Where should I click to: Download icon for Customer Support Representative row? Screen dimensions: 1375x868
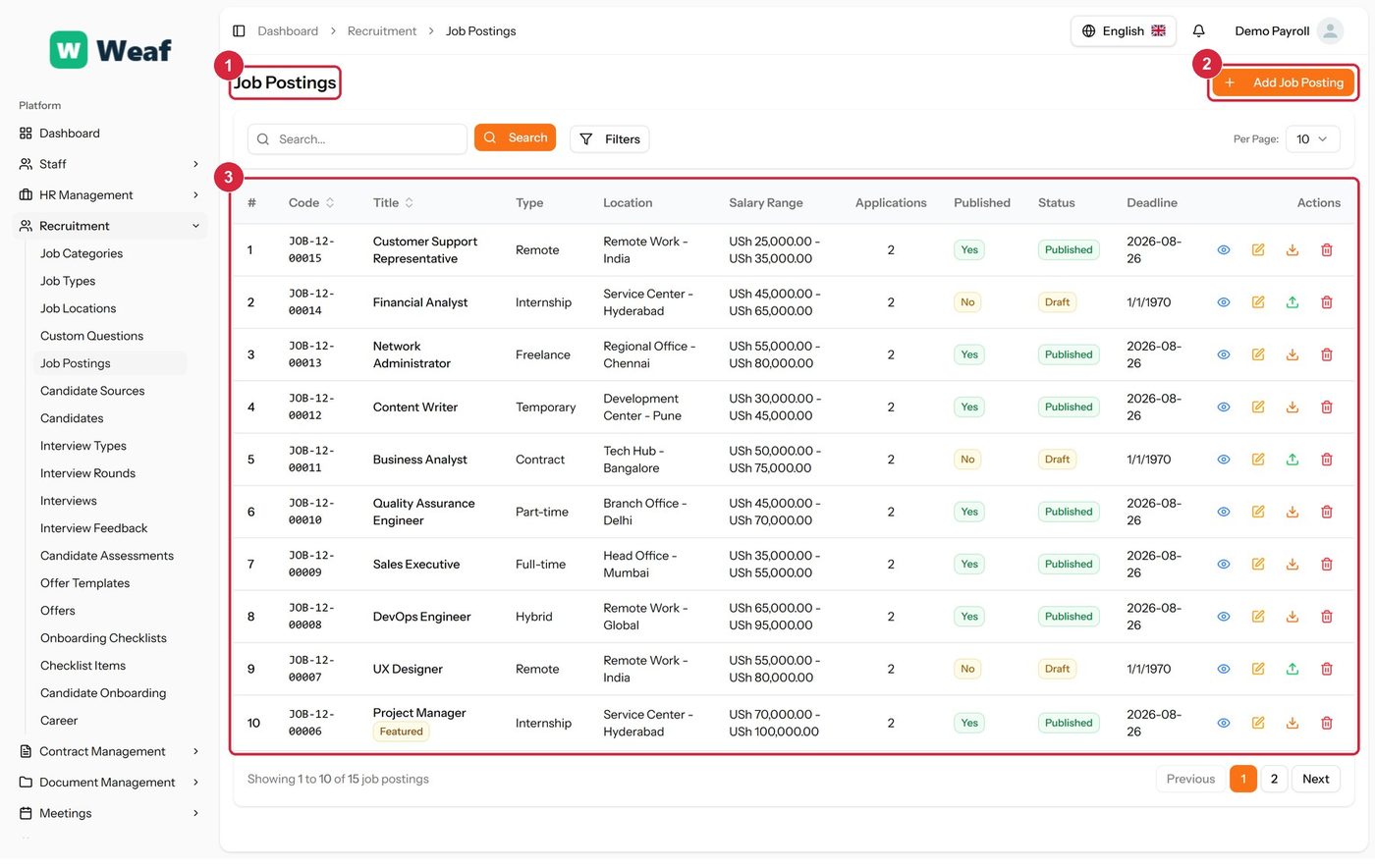tap(1292, 250)
